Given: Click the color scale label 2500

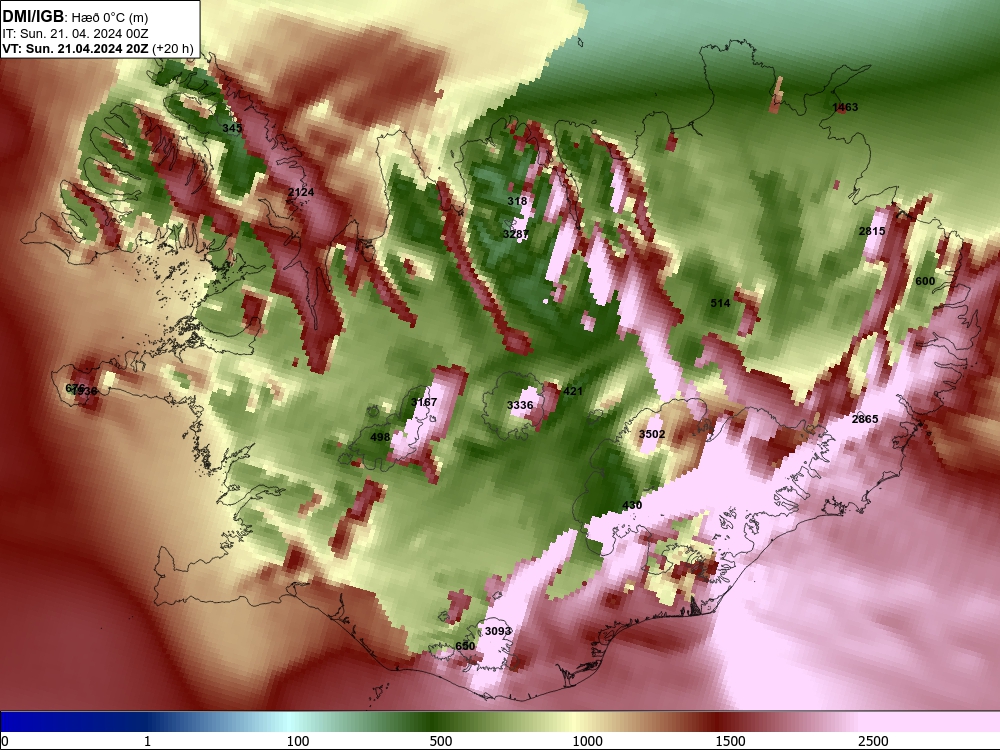Looking at the screenshot, I should coord(873,741).
